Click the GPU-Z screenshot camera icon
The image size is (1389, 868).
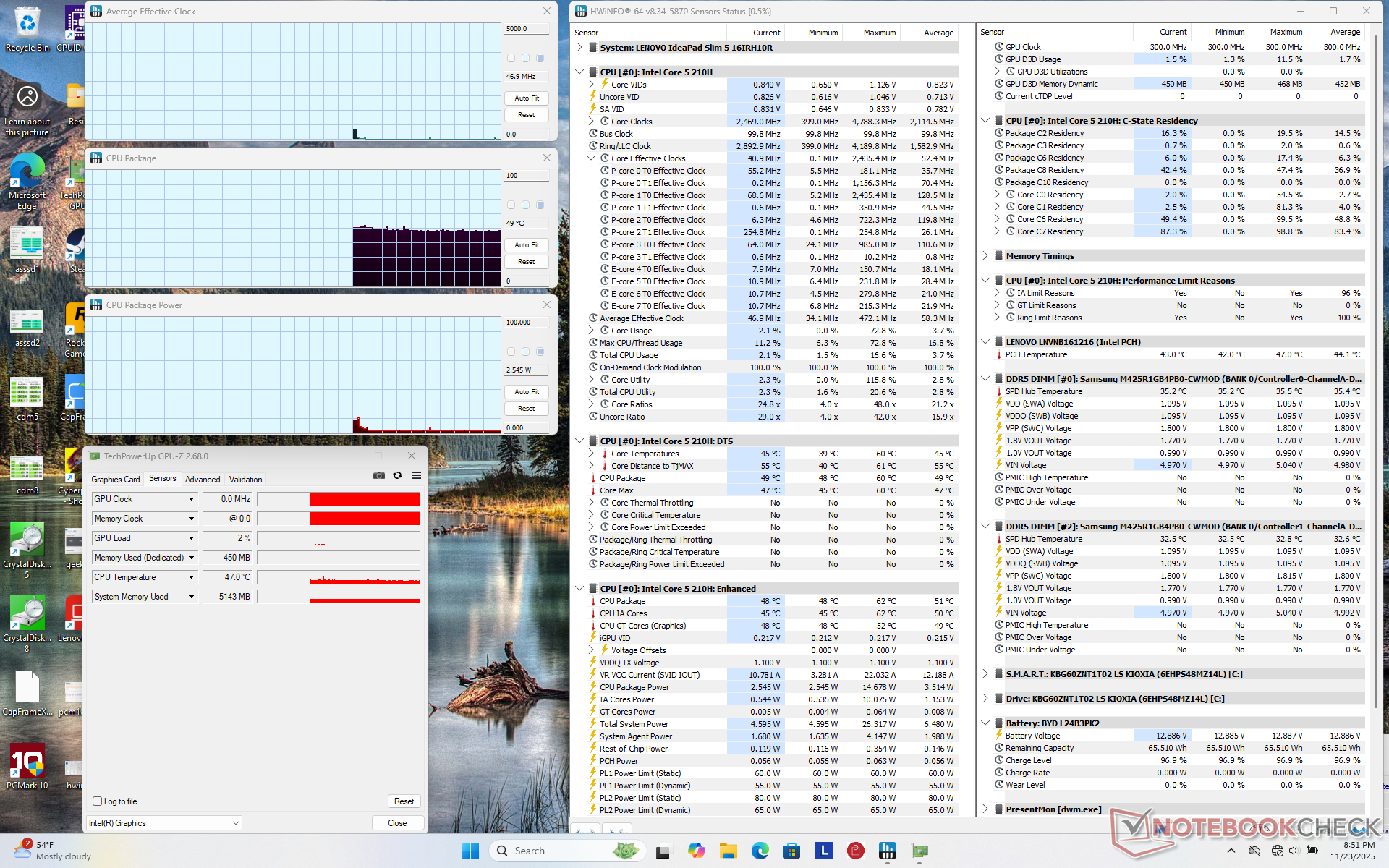(x=378, y=475)
